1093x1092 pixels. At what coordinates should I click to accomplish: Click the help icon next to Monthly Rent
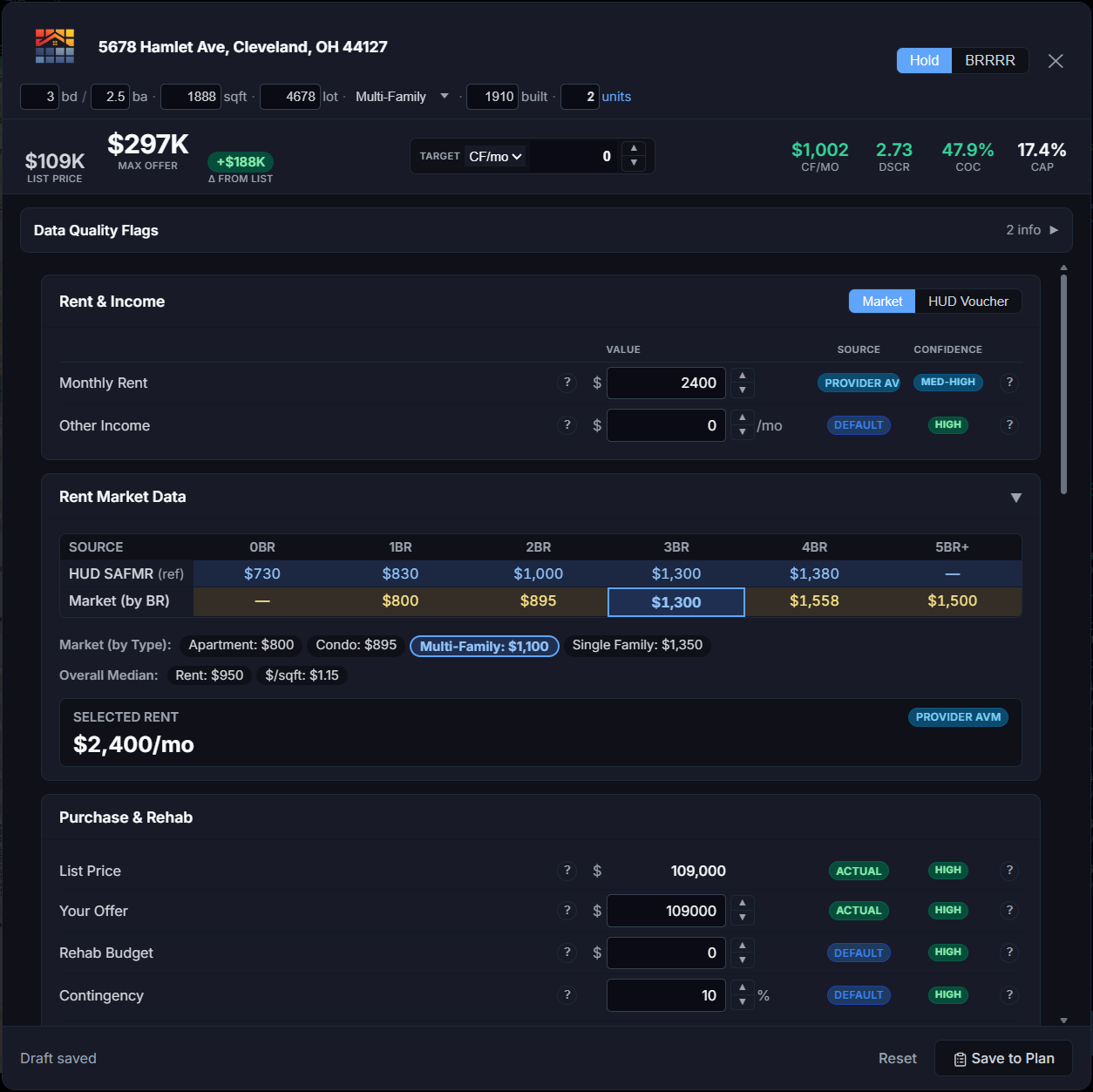tap(567, 383)
